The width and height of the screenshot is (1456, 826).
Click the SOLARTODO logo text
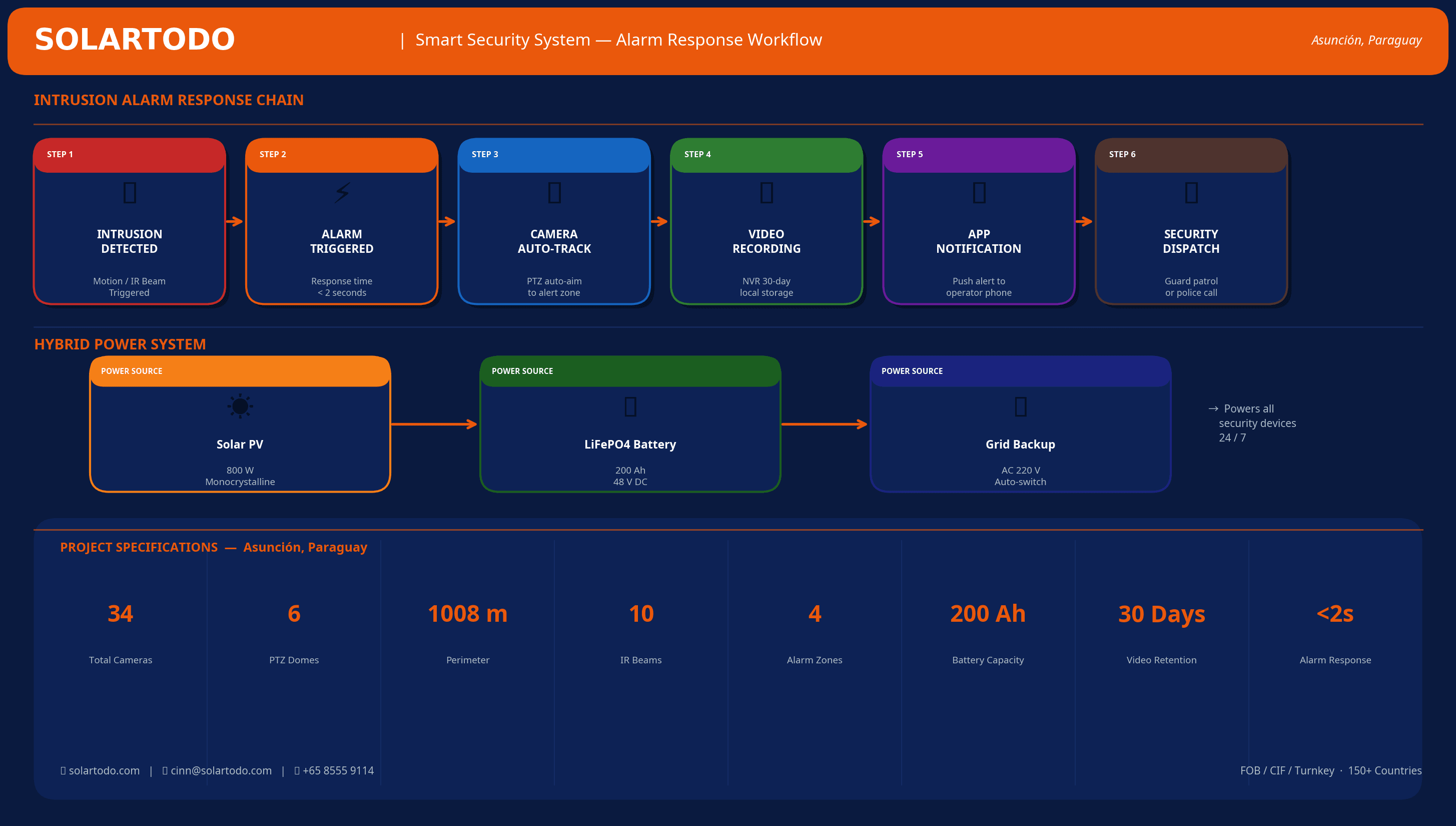[x=135, y=40]
